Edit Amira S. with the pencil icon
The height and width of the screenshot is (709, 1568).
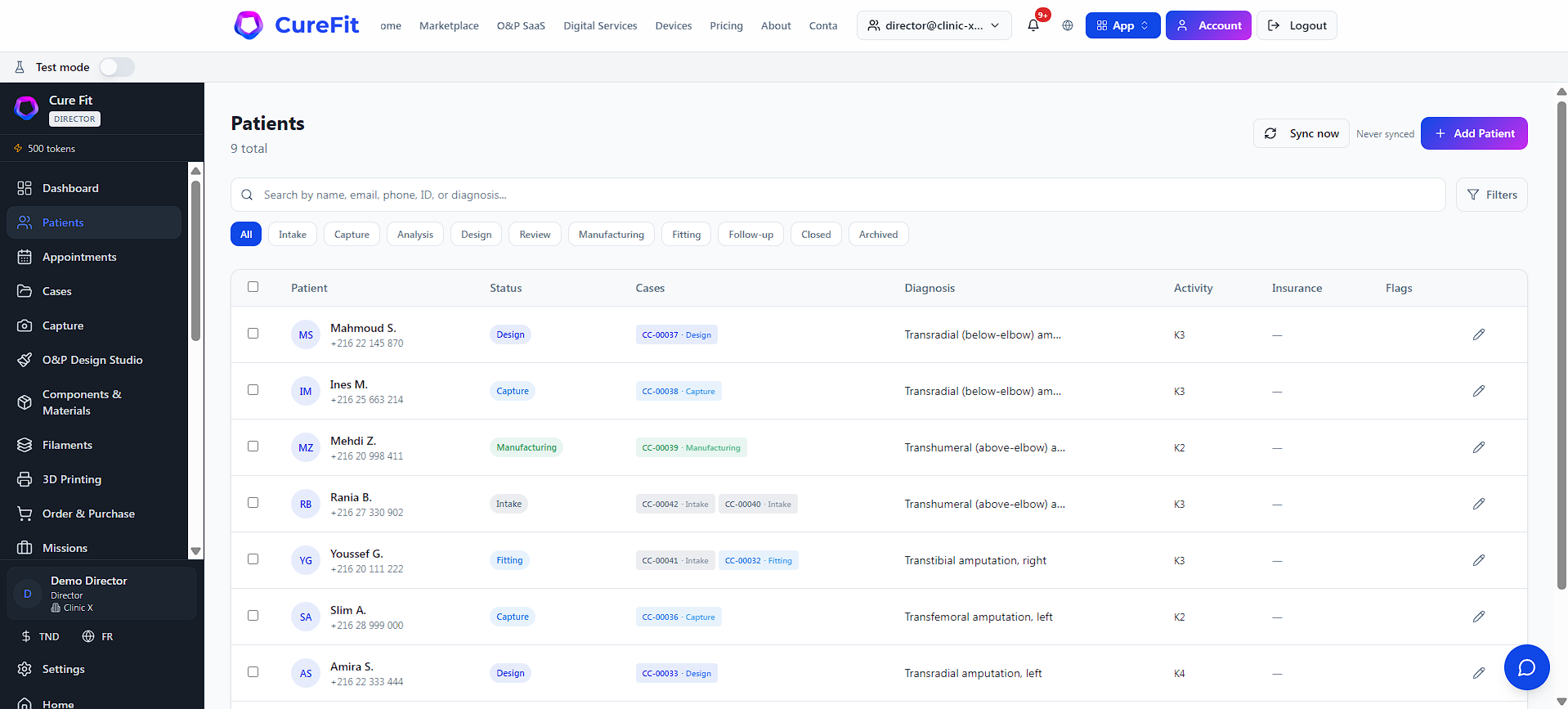[1479, 673]
